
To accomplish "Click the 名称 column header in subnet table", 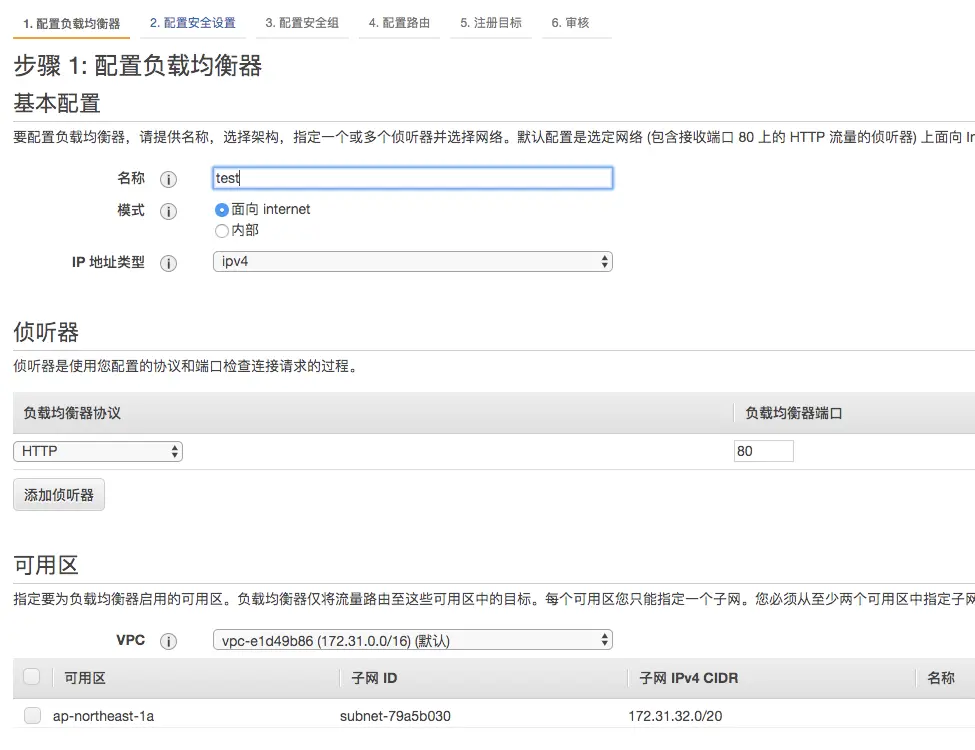I will (x=941, y=678).
